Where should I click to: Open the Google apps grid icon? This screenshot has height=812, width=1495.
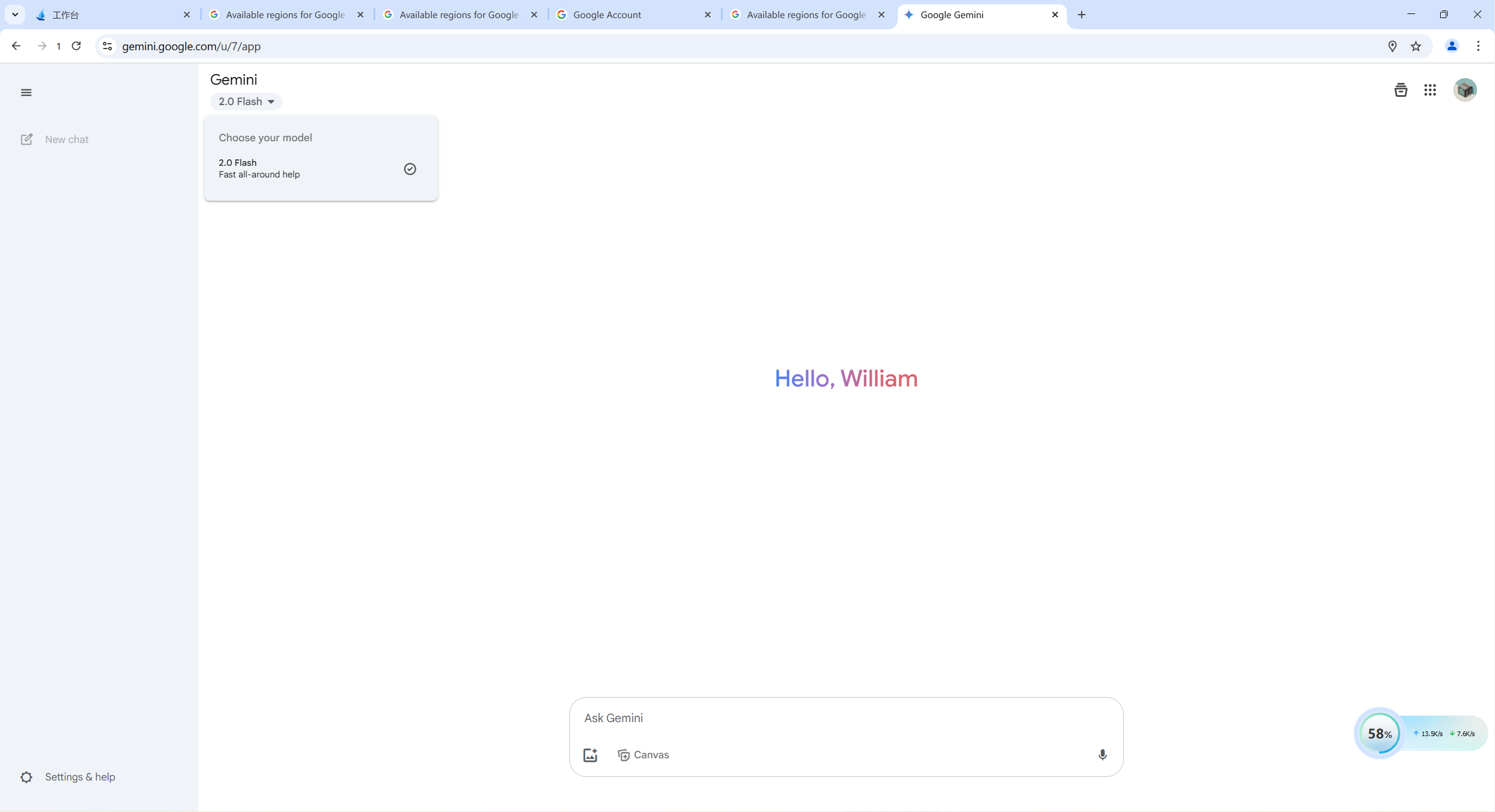click(x=1430, y=90)
